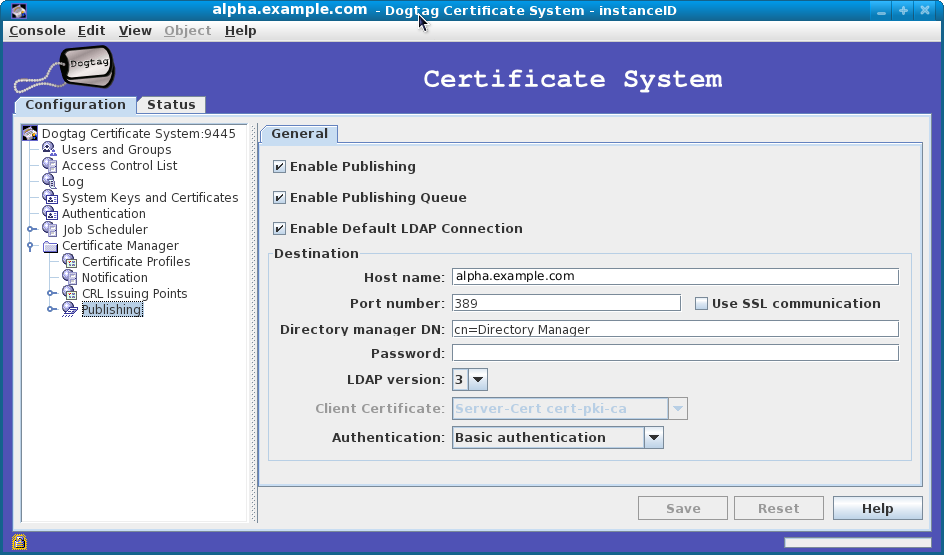Select Certificate Profiles in the tree
Screen dimensions: 944x555
pos(136,262)
